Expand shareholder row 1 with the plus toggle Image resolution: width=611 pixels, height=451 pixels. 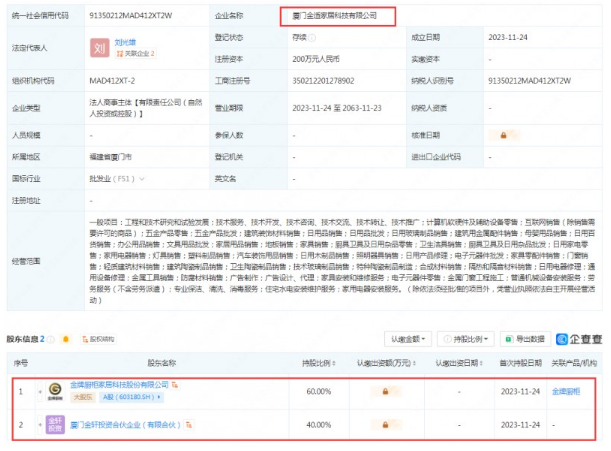[x=40, y=391]
